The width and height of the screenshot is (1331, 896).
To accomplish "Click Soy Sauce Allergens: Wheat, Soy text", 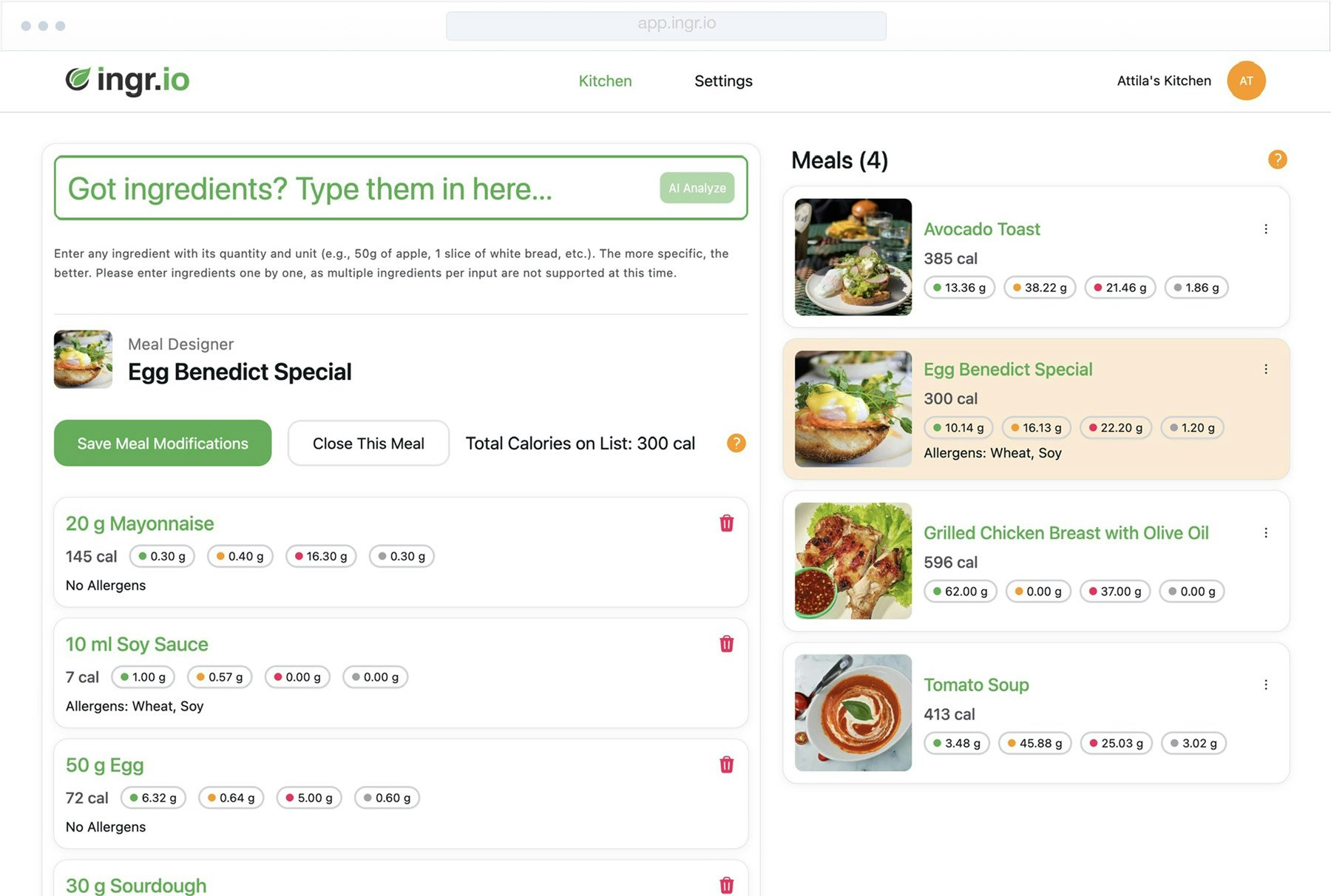I will 135,706.
